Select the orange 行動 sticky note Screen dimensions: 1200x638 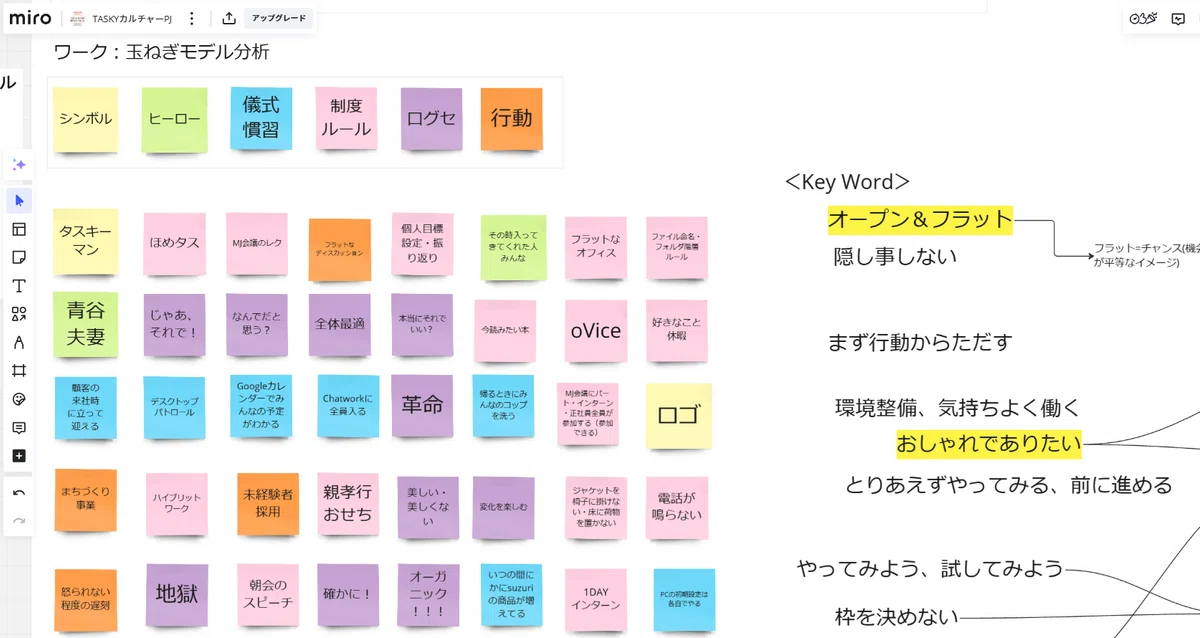pyautogui.click(x=511, y=118)
